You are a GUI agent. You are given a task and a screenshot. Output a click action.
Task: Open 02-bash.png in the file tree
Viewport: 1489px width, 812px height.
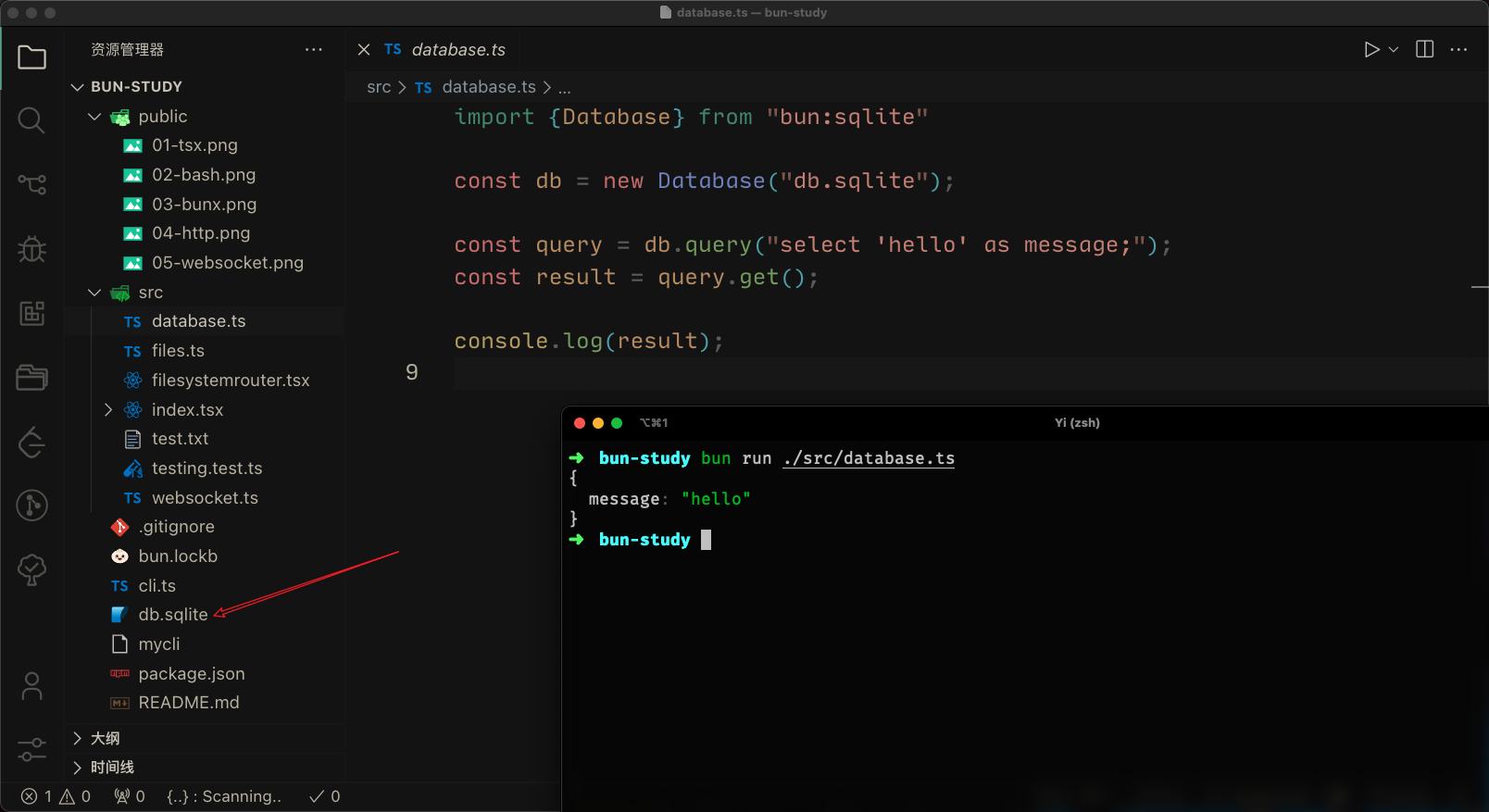(x=205, y=175)
